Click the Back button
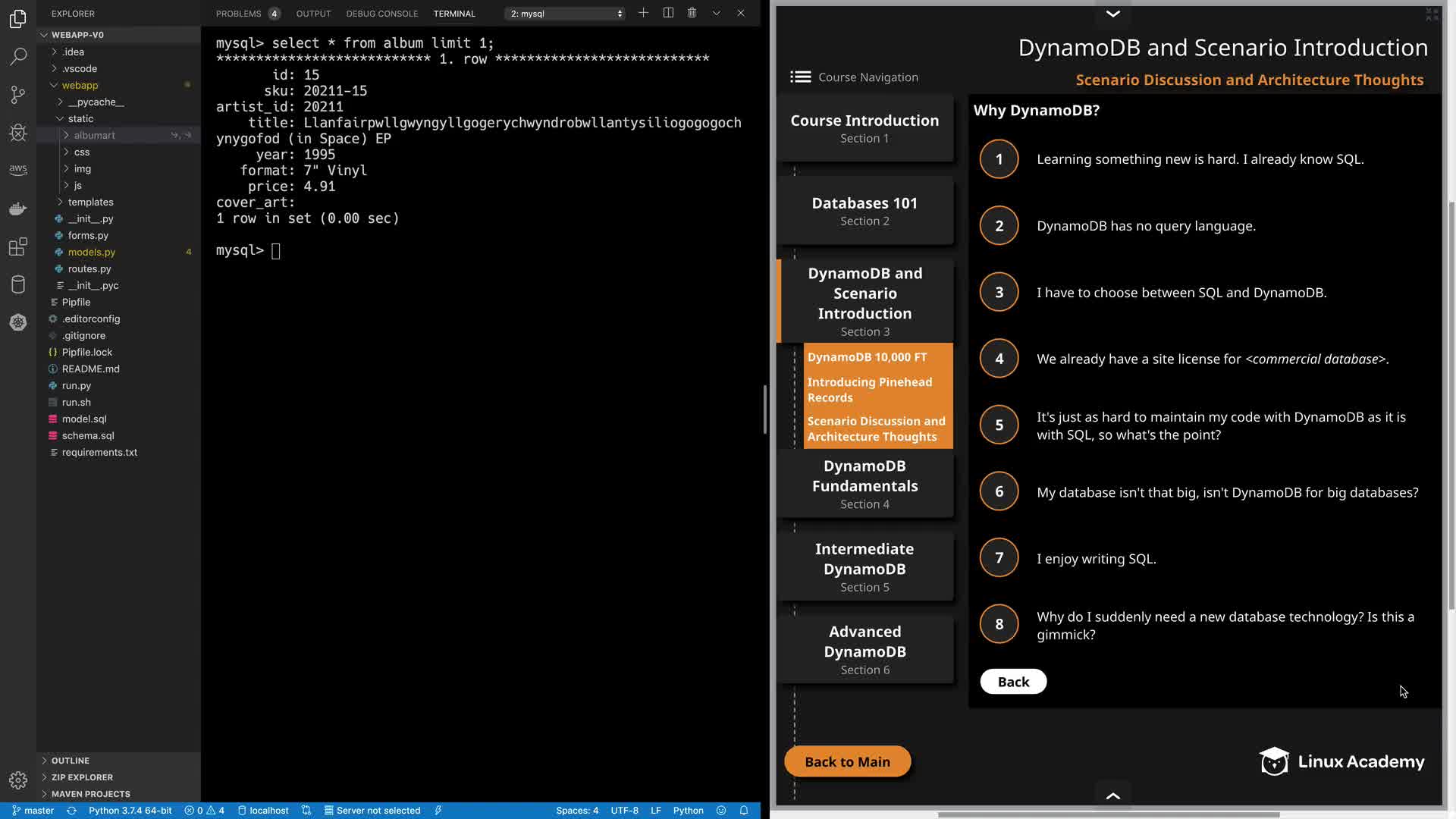Viewport: 1456px width, 819px height. pyautogui.click(x=1013, y=682)
